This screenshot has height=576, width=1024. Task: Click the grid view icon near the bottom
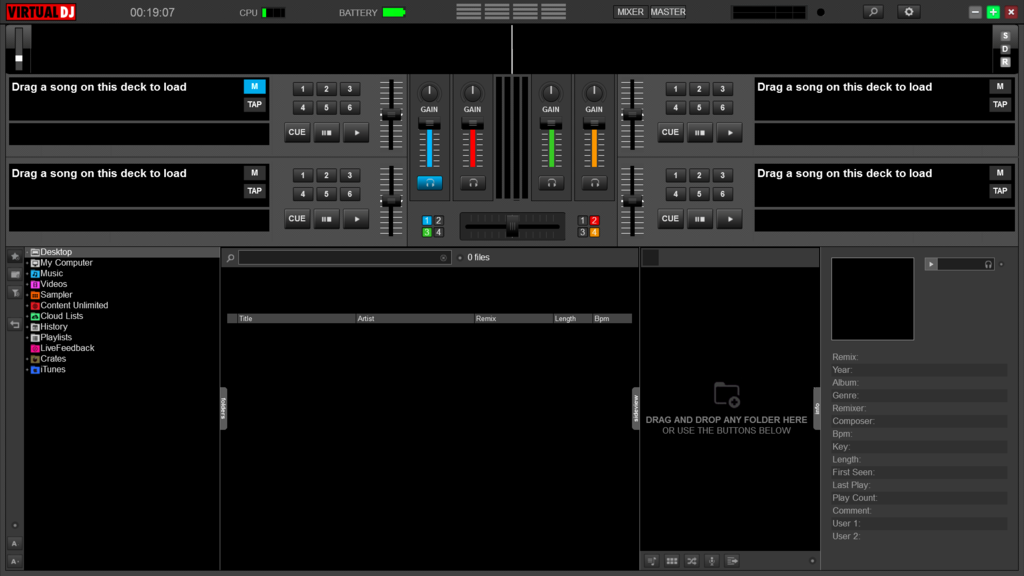672,561
